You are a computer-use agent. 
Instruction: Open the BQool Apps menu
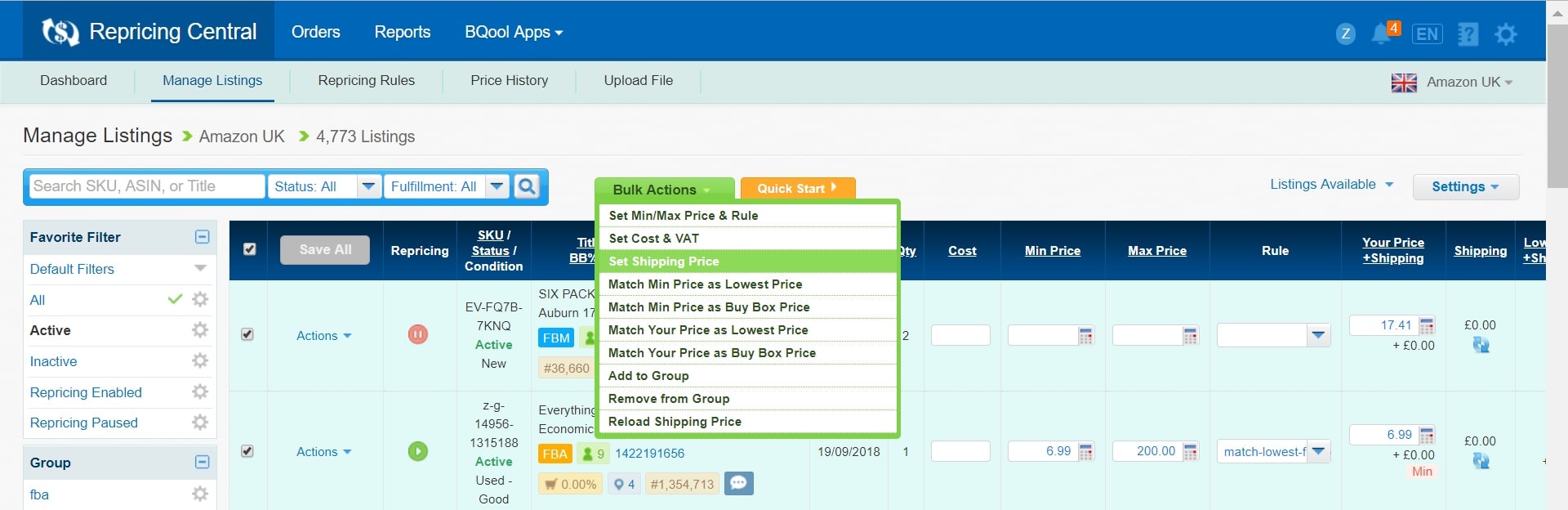514,32
